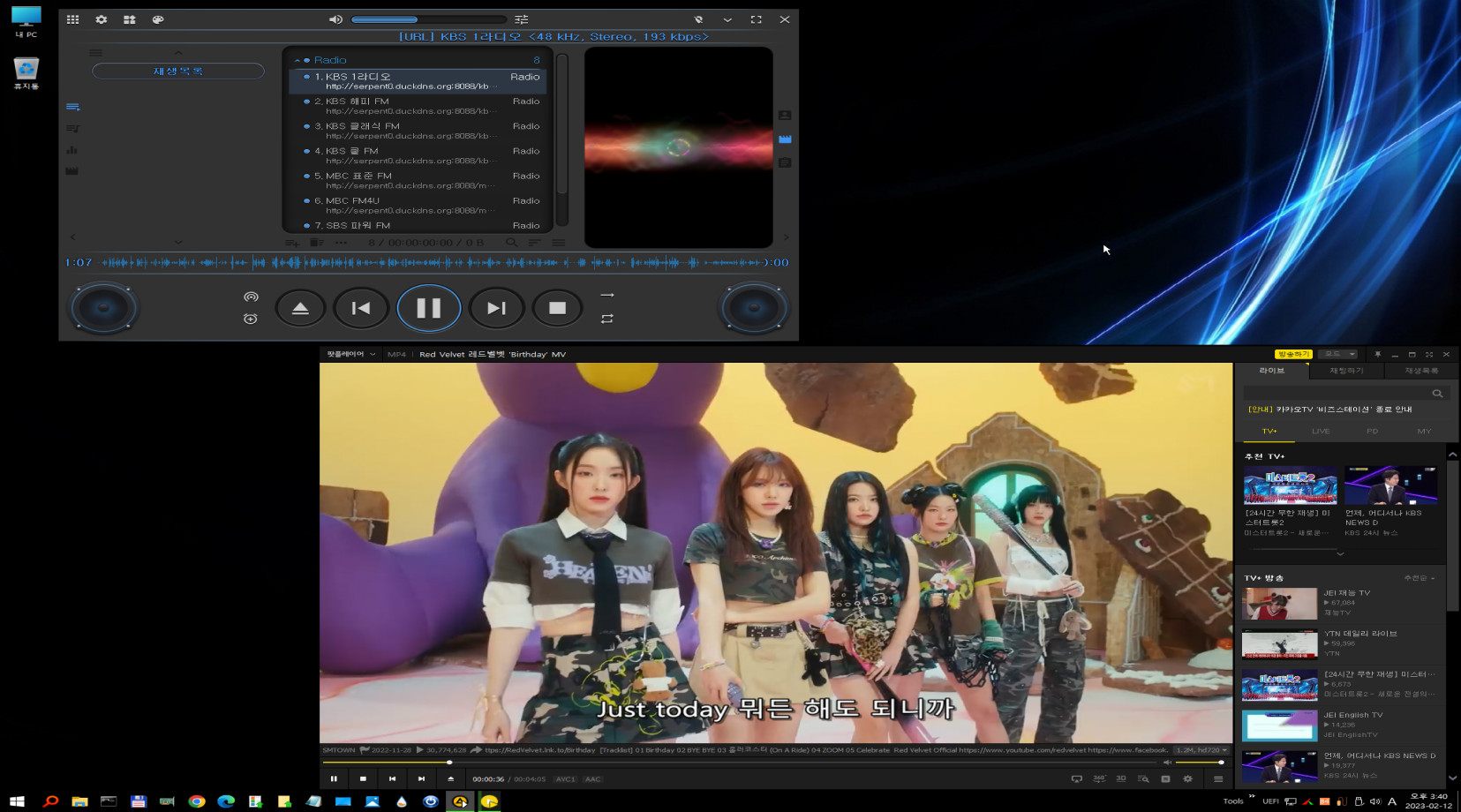Switch to the 라이브 tab
This screenshot has width=1461, height=812.
point(1272,371)
